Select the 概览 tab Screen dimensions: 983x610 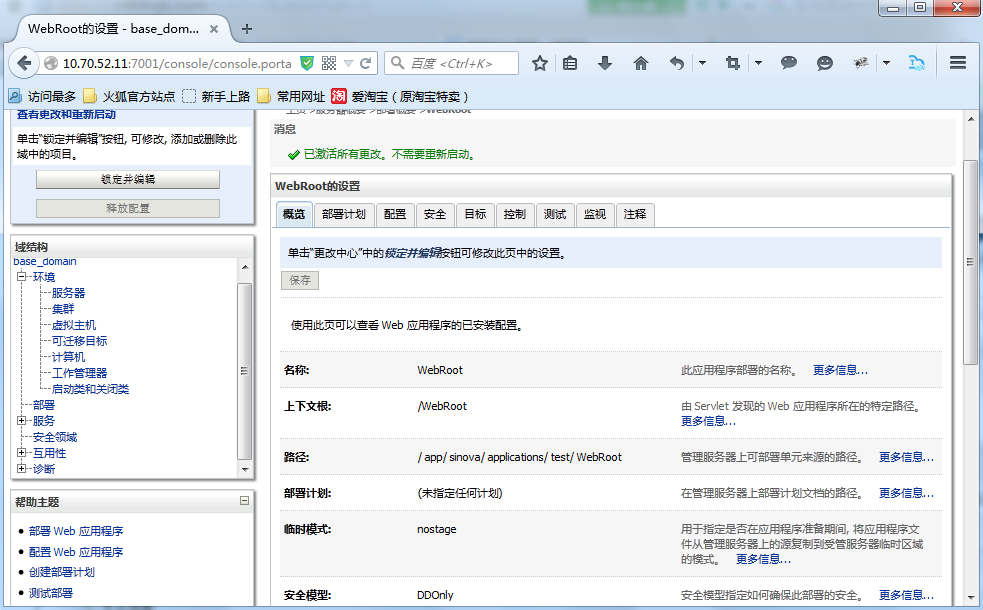(x=293, y=214)
